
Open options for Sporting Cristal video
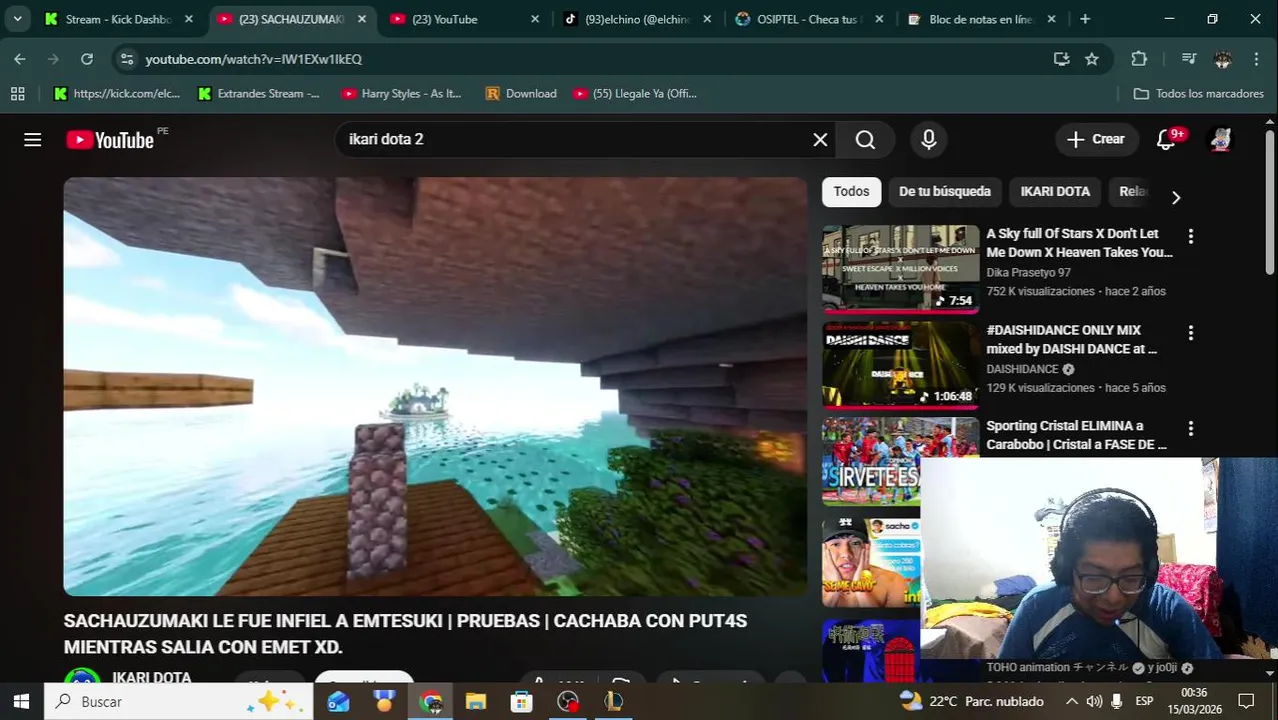[1190, 428]
